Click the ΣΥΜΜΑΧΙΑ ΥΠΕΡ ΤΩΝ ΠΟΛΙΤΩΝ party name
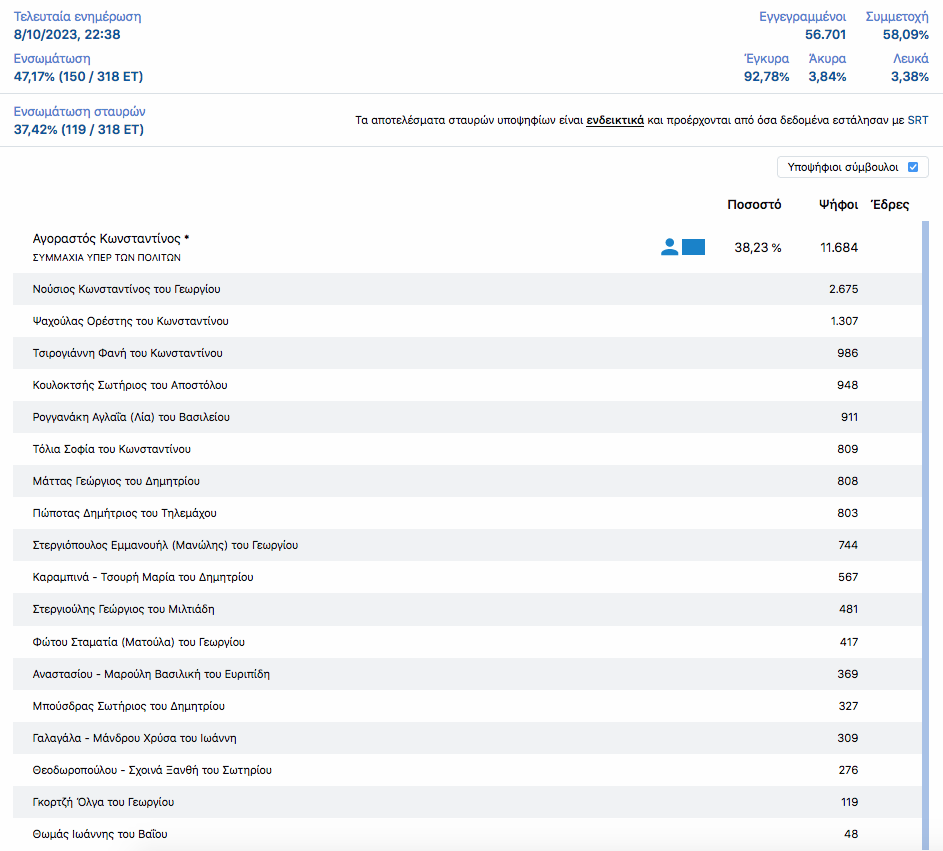The width and height of the screenshot is (943, 851). pos(107,257)
